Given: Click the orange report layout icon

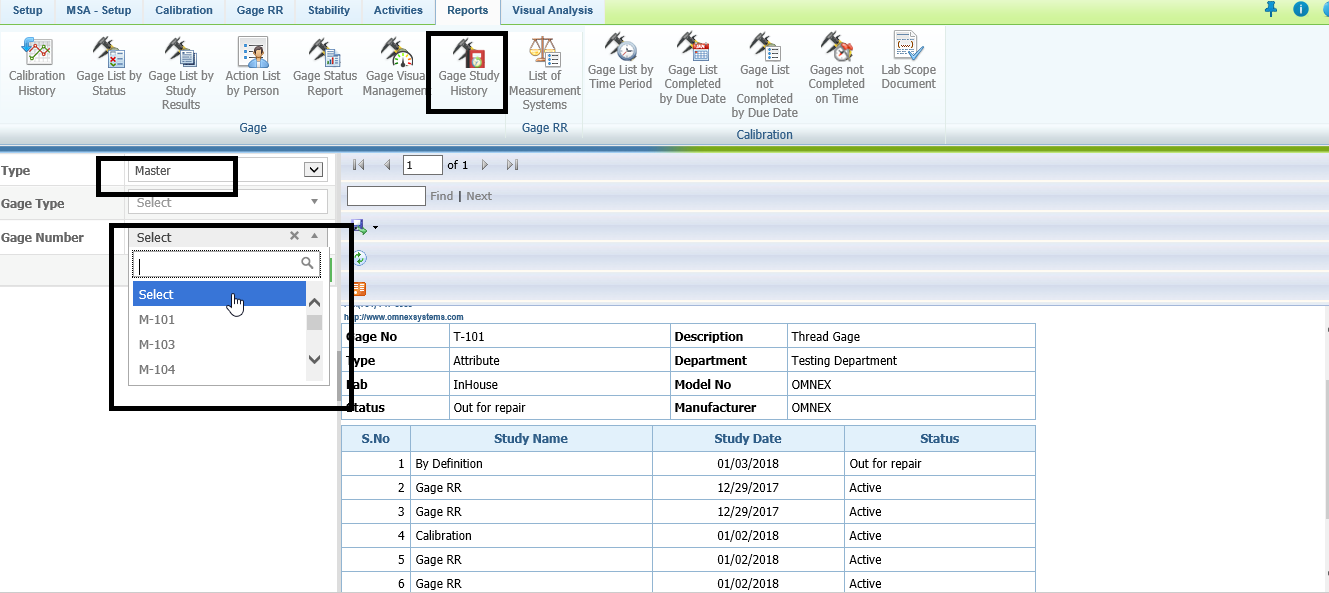Looking at the screenshot, I should pyautogui.click(x=359, y=288).
